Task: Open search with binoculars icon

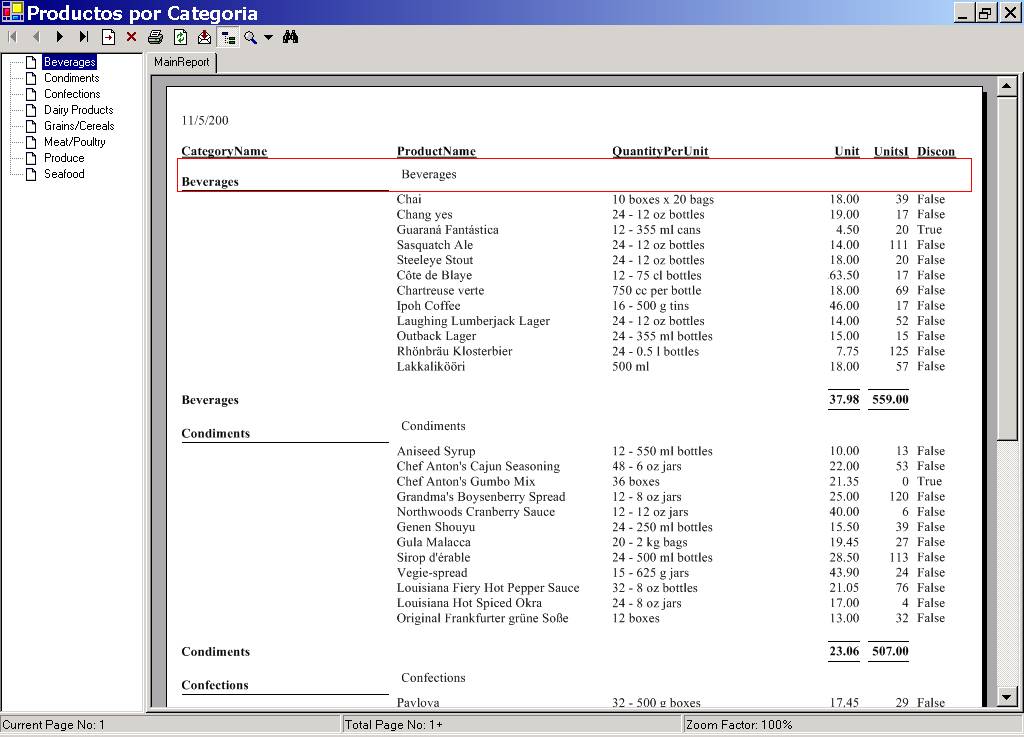Action: [291, 37]
